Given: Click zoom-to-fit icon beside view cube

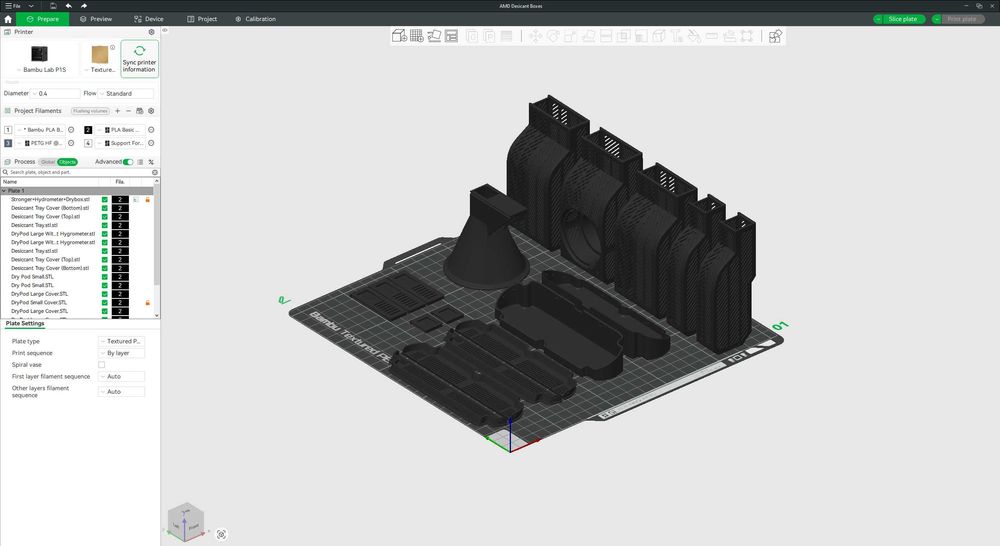Looking at the screenshot, I should (221, 535).
